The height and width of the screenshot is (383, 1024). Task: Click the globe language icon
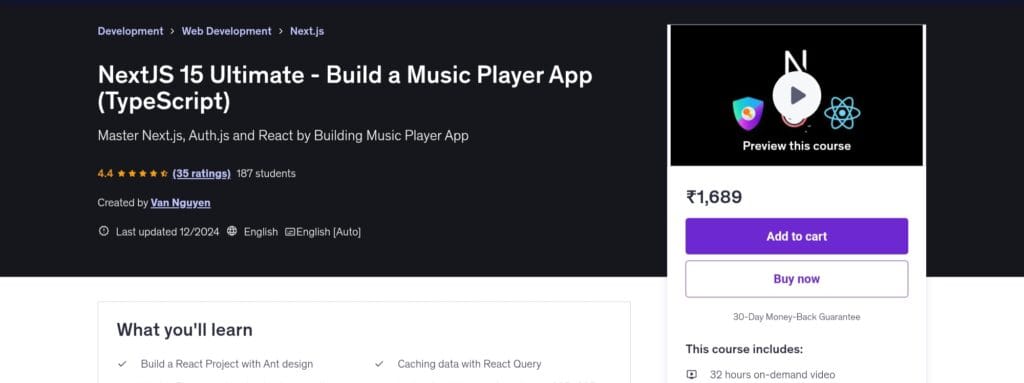[232, 231]
